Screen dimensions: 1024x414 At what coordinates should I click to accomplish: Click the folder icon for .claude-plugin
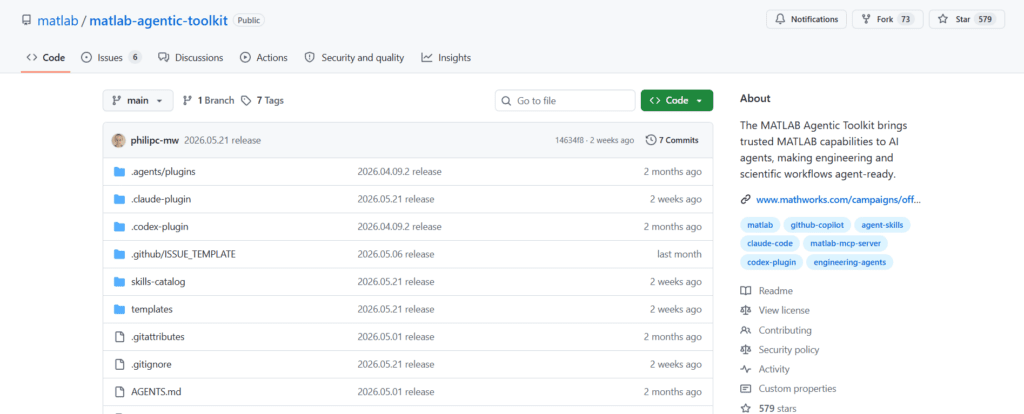[119, 199]
